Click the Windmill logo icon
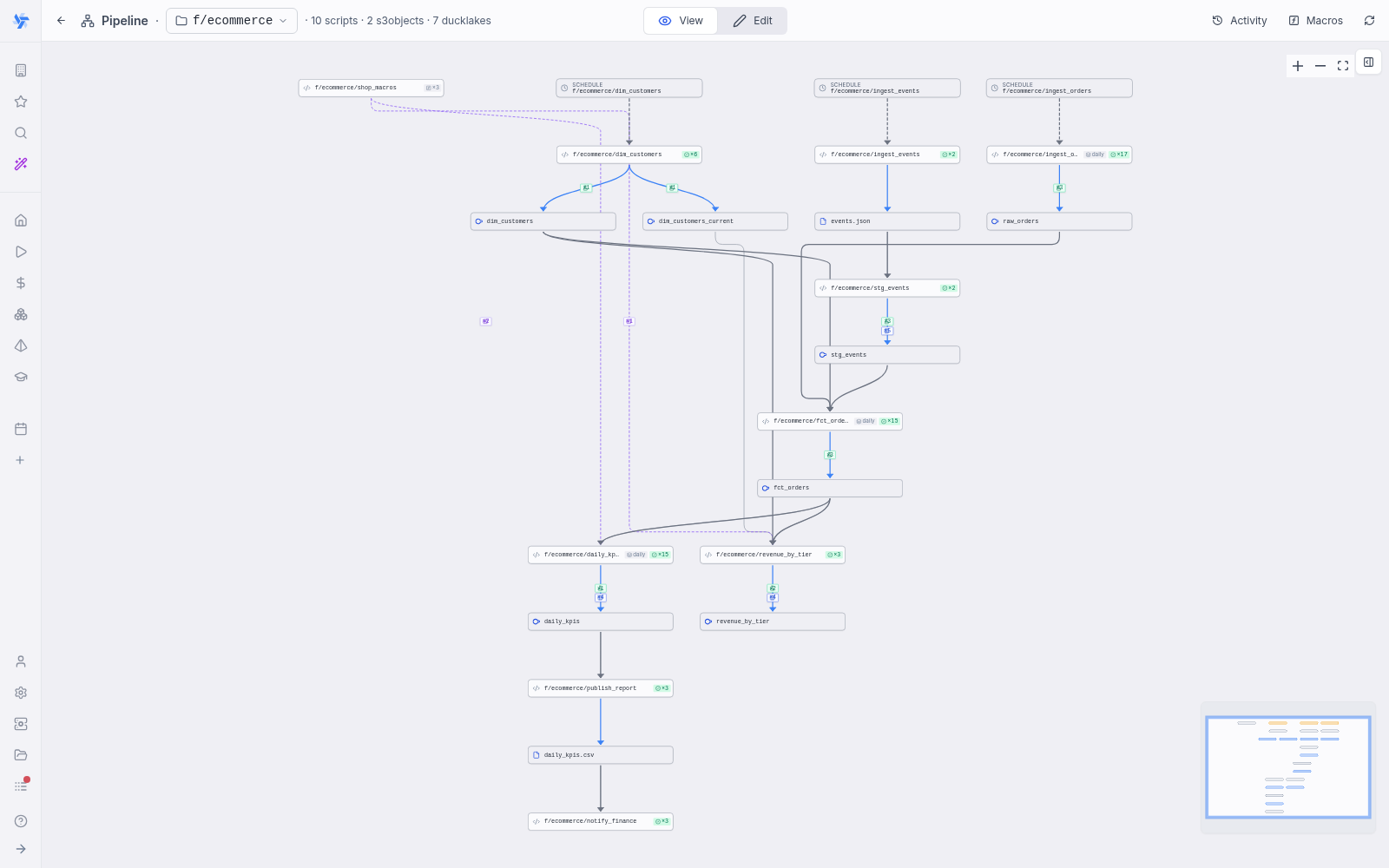The image size is (1389, 868). tap(21, 21)
